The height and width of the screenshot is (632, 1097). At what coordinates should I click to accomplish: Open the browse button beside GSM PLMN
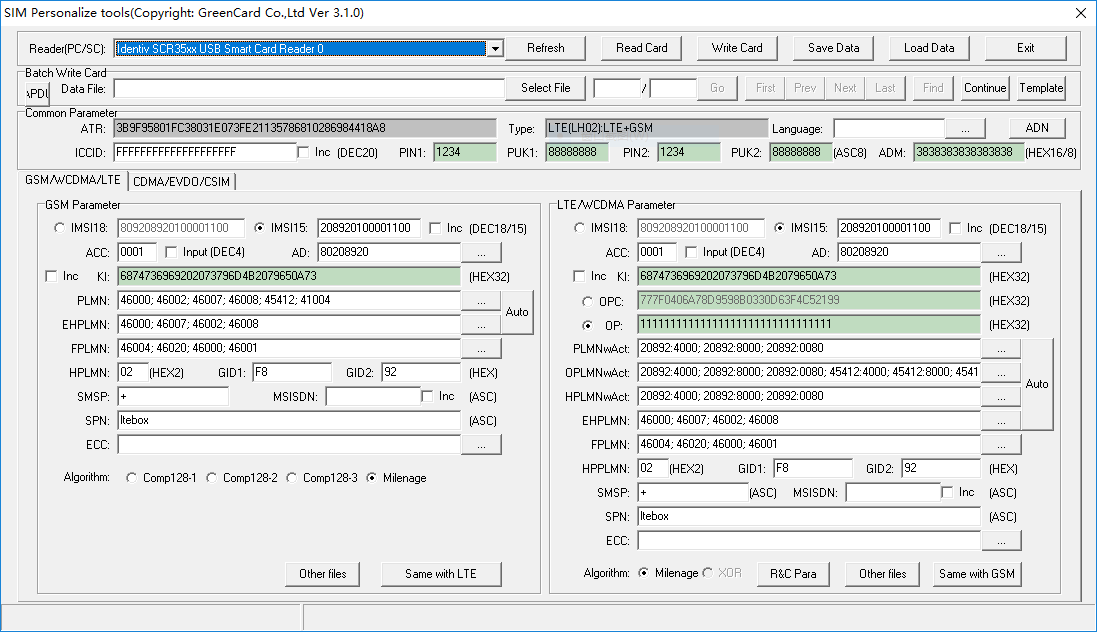(481, 300)
